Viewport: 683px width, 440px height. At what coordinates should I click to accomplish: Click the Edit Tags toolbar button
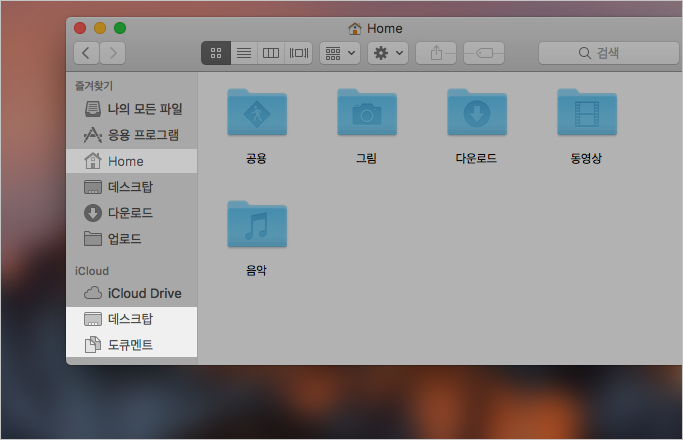pos(484,53)
